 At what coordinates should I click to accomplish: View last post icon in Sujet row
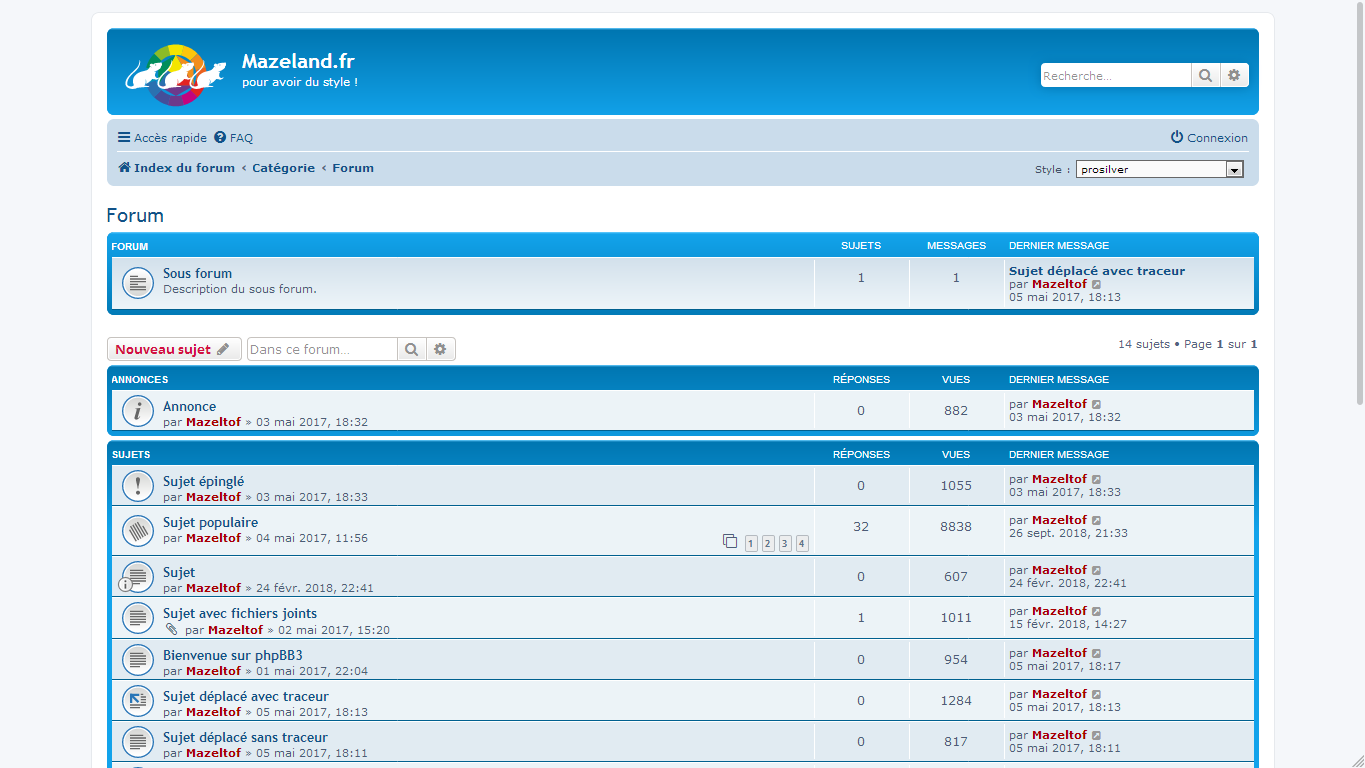coord(1096,571)
